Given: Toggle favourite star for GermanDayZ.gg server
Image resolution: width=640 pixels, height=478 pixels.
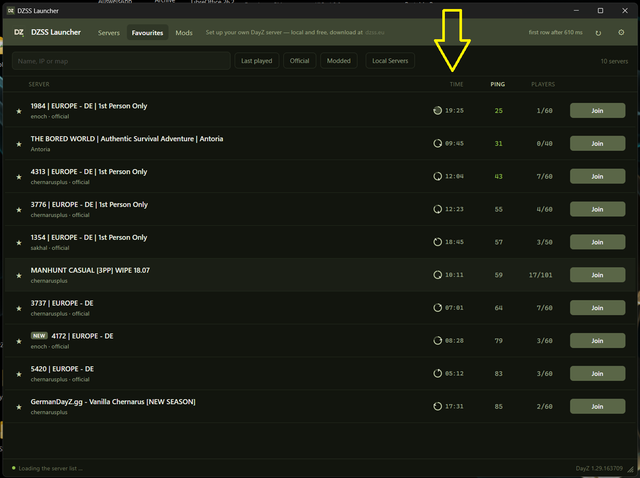Looking at the screenshot, I should pyautogui.click(x=19, y=407).
